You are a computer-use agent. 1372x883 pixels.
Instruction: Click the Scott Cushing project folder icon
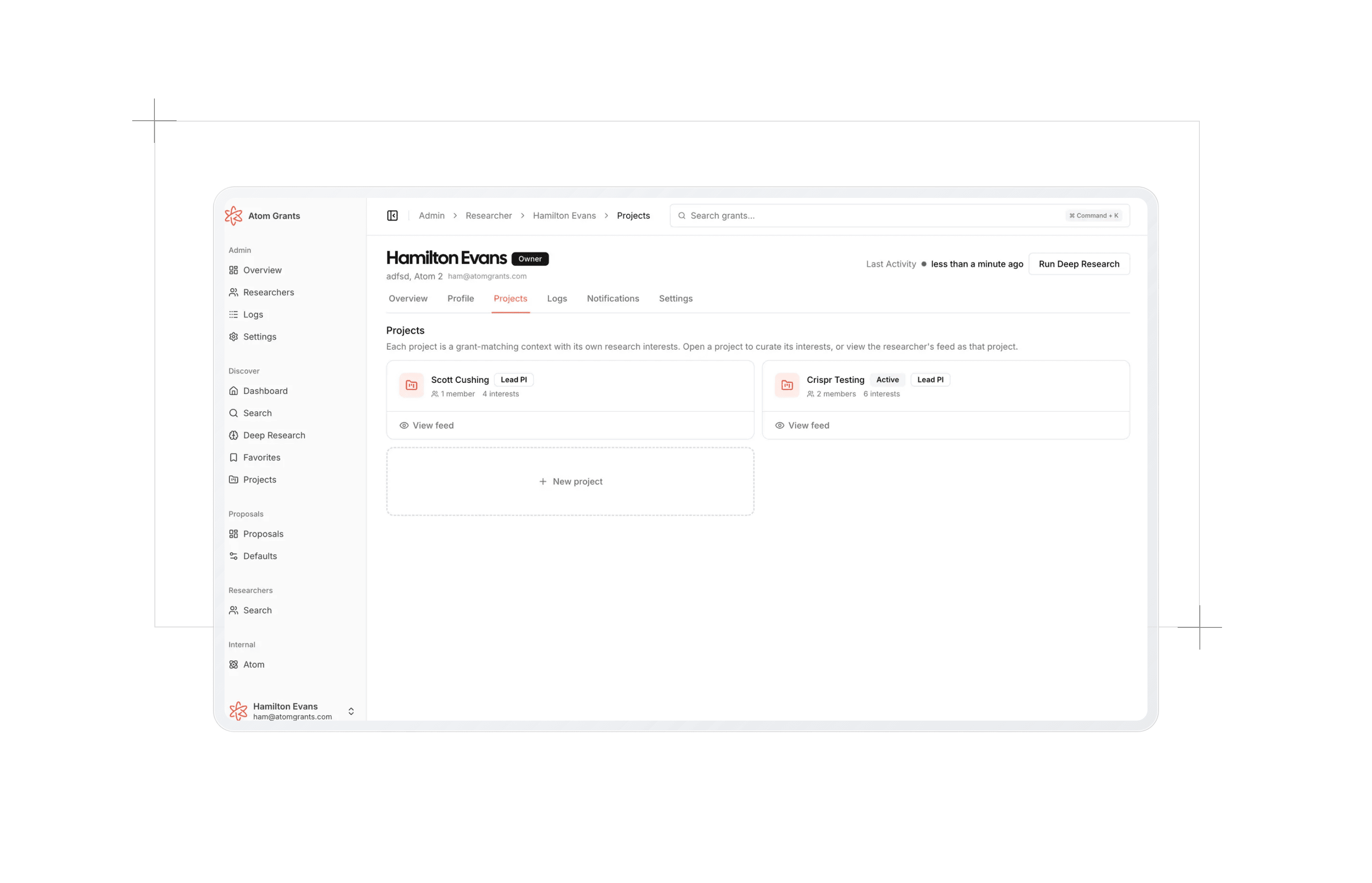pyautogui.click(x=412, y=385)
